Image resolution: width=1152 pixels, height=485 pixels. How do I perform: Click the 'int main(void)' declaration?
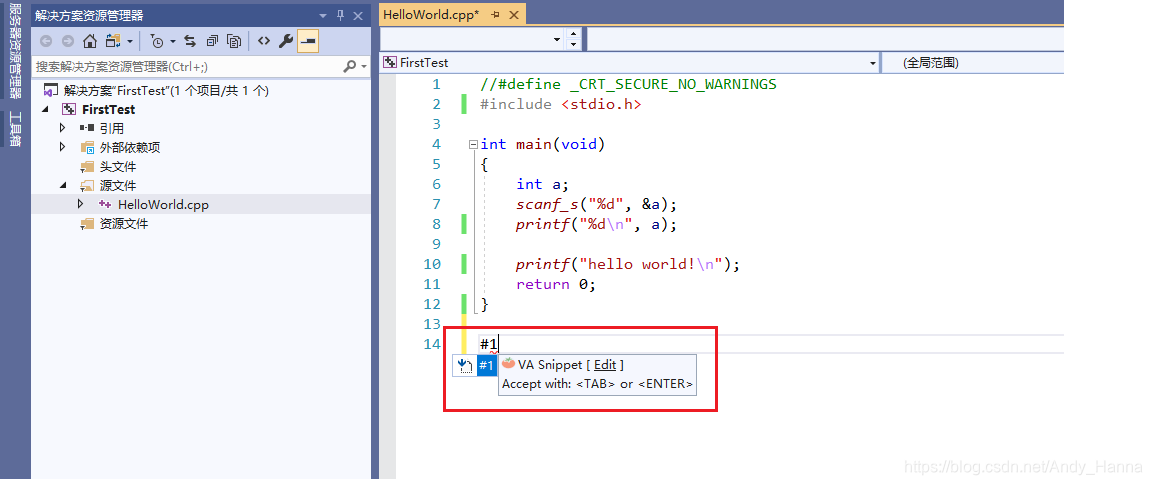542,144
